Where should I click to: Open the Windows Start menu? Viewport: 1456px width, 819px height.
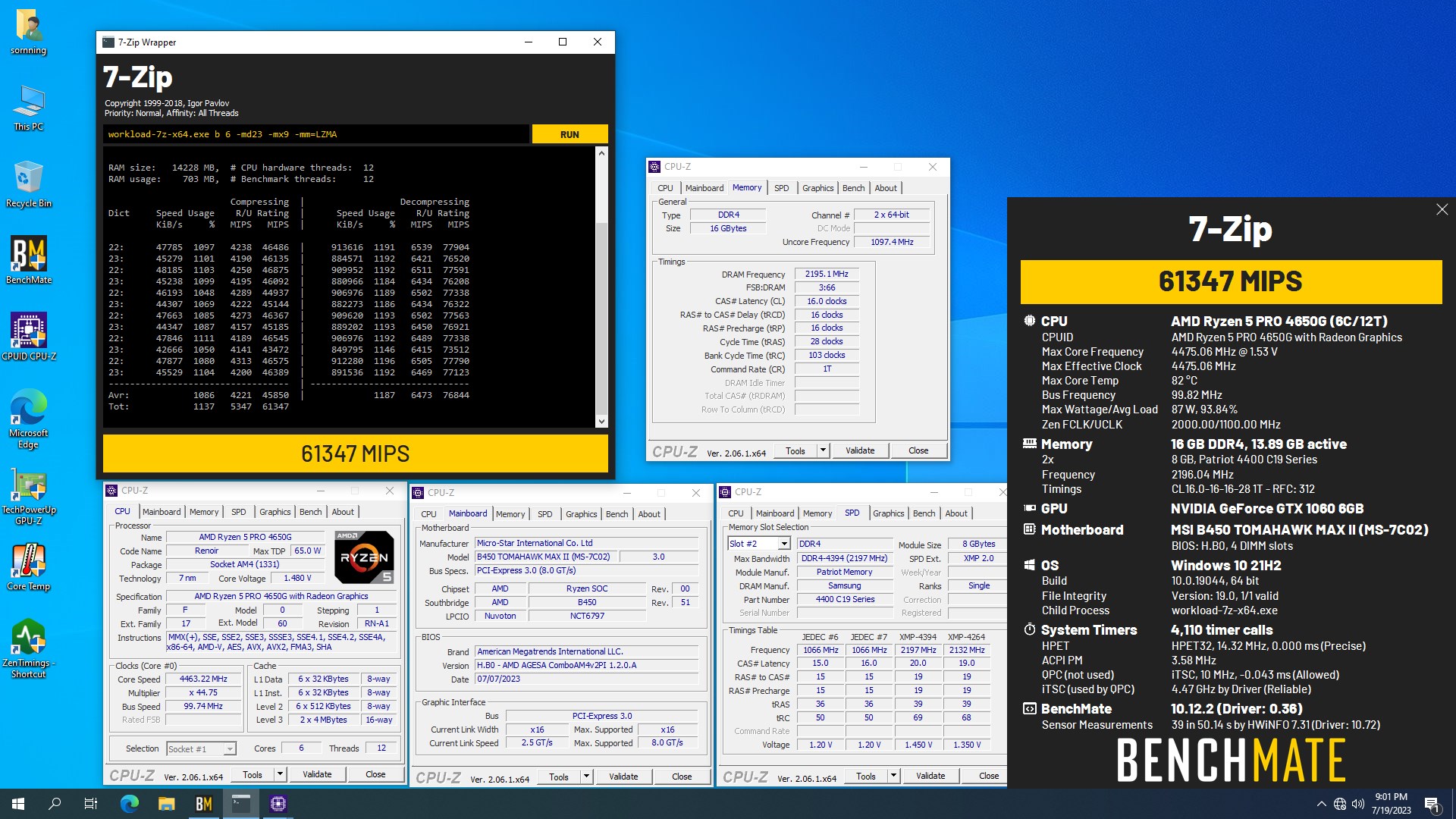click(18, 804)
